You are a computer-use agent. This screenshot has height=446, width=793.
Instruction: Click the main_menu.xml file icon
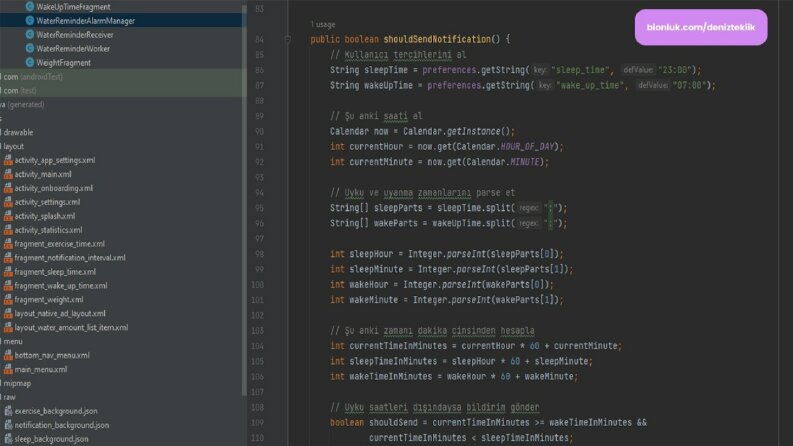[8, 369]
